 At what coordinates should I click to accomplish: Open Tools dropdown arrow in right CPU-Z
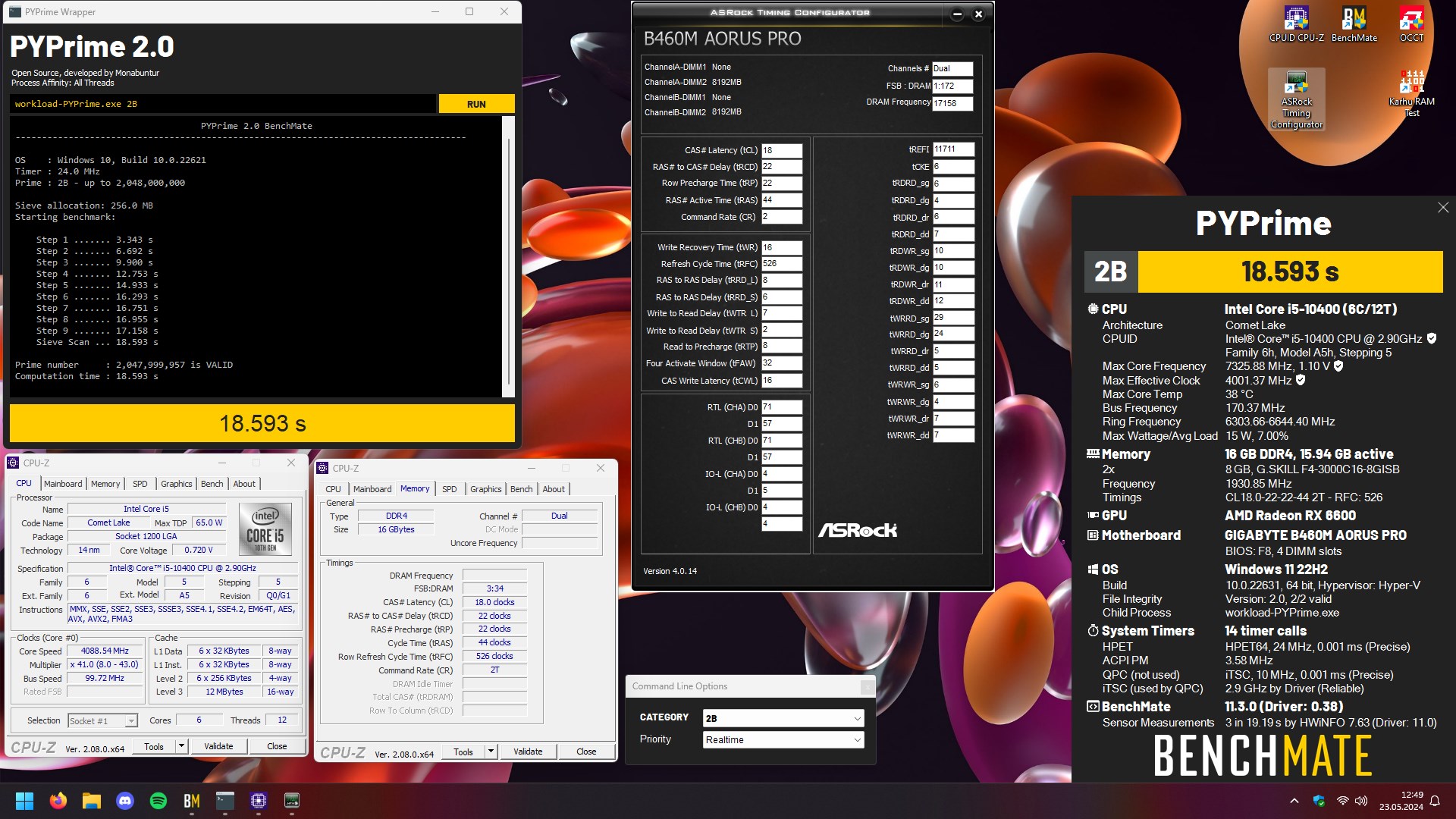coord(491,752)
